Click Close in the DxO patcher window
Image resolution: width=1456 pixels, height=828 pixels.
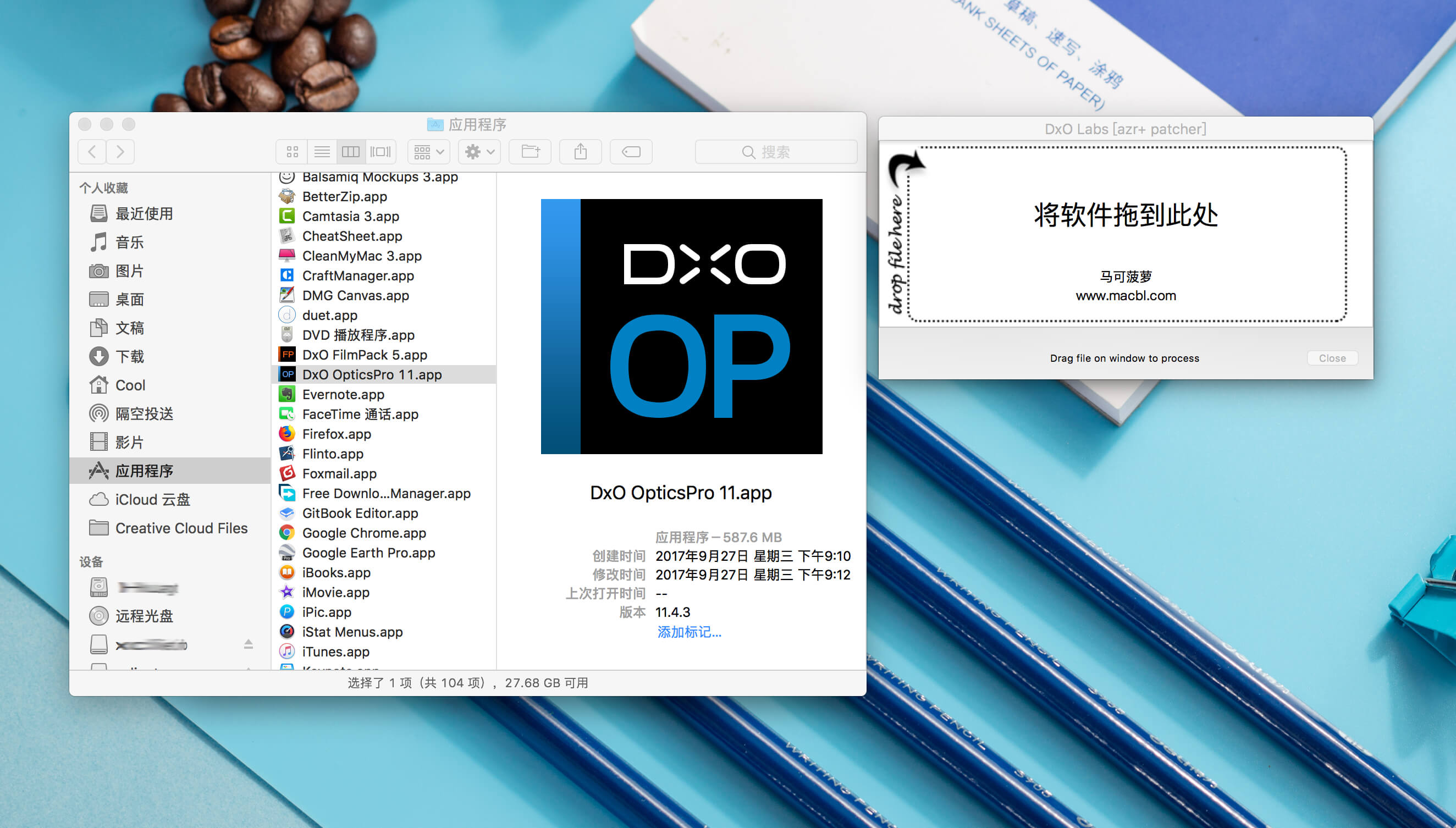(1332, 358)
